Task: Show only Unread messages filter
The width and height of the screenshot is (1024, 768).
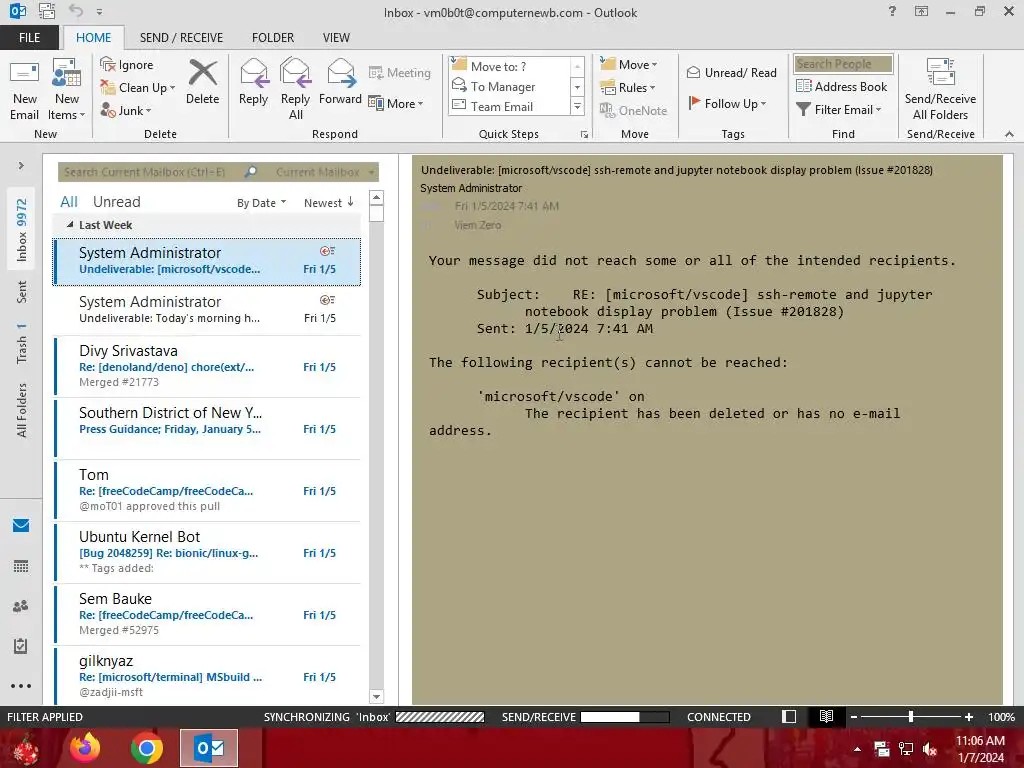Action: (x=116, y=202)
